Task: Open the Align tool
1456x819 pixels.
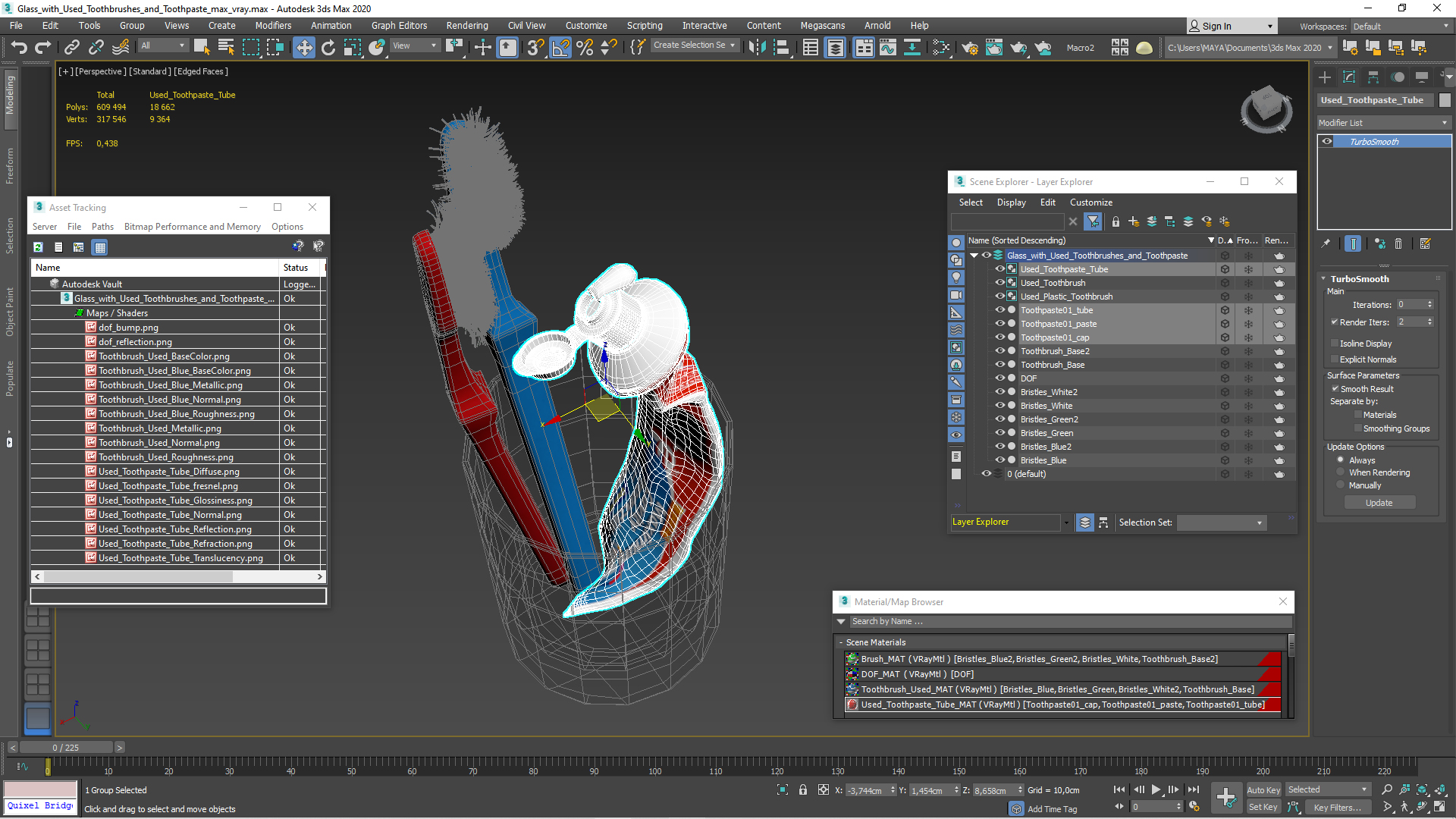Action: click(781, 47)
